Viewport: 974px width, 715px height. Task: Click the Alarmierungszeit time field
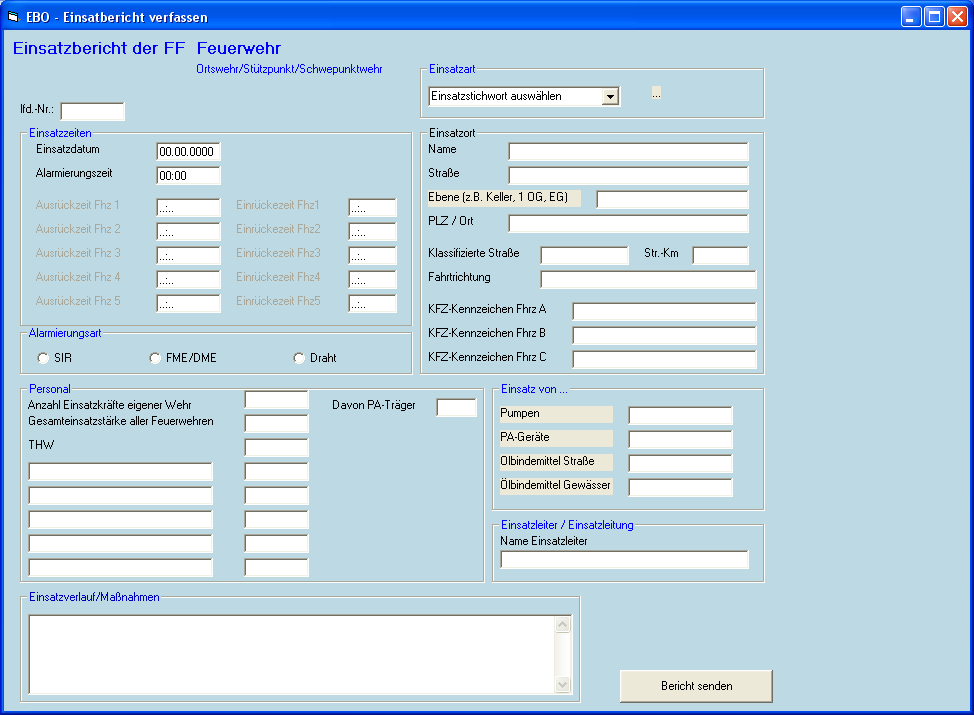pos(188,176)
